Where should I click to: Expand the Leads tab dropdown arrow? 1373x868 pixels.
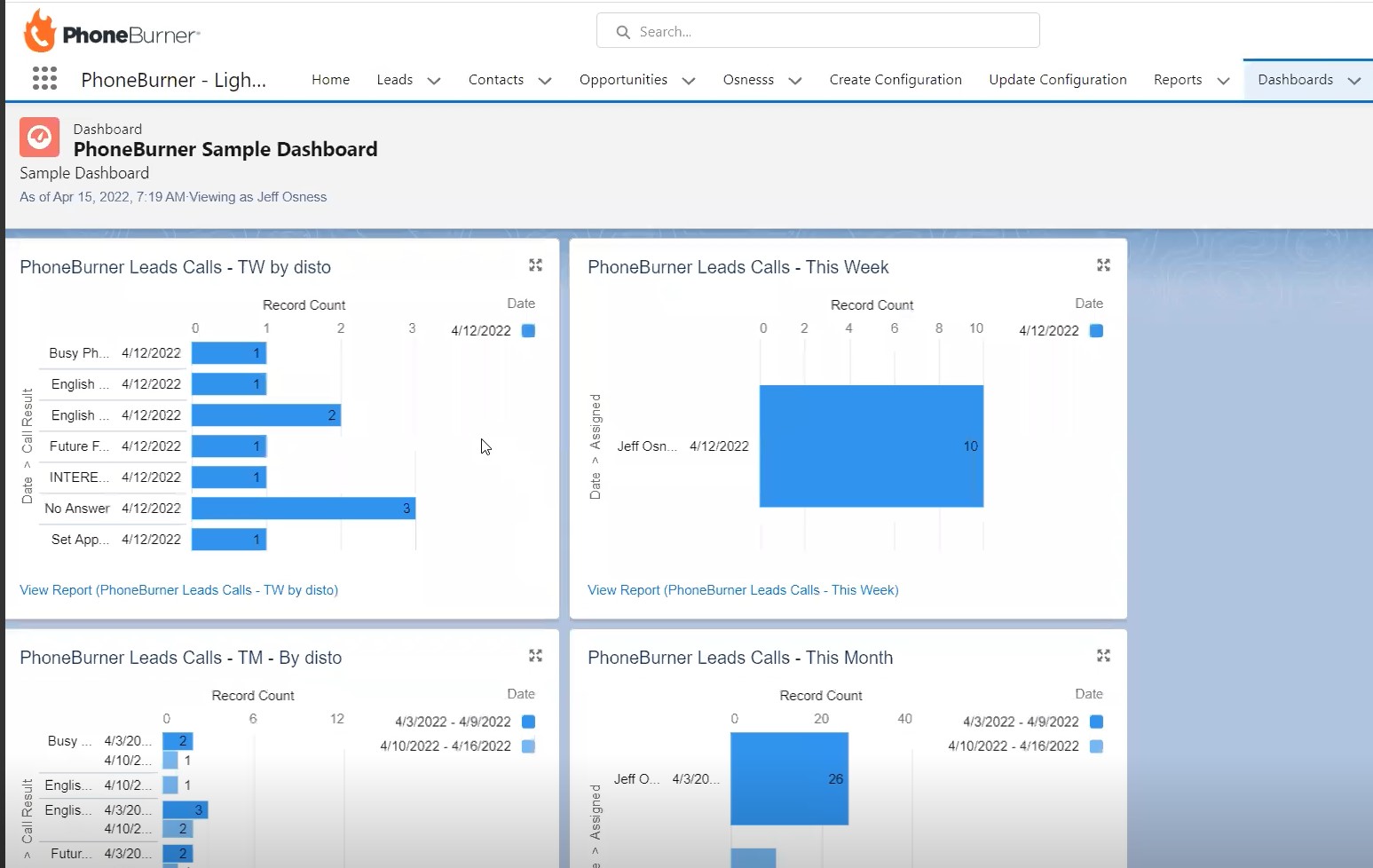(x=434, y=81)
